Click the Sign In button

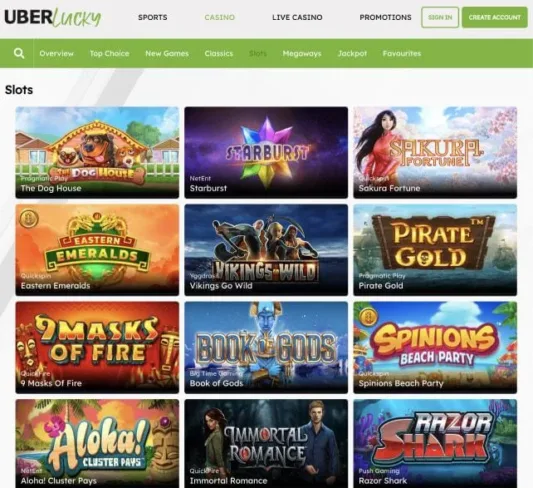440,17
